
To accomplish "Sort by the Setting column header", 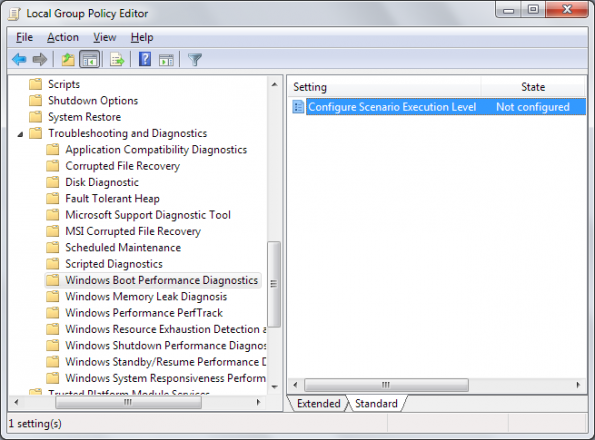I will pos(384,87).
